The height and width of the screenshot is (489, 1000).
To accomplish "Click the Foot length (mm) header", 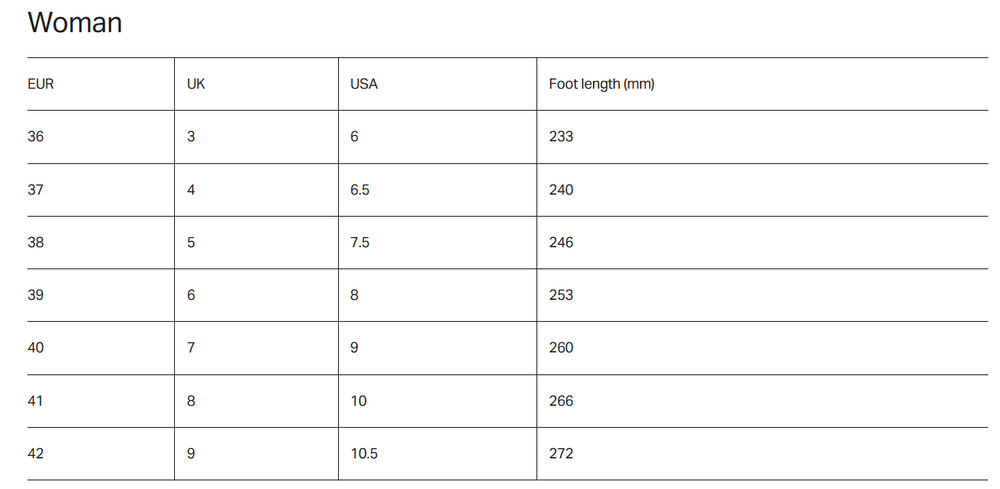I will [601, 84].
